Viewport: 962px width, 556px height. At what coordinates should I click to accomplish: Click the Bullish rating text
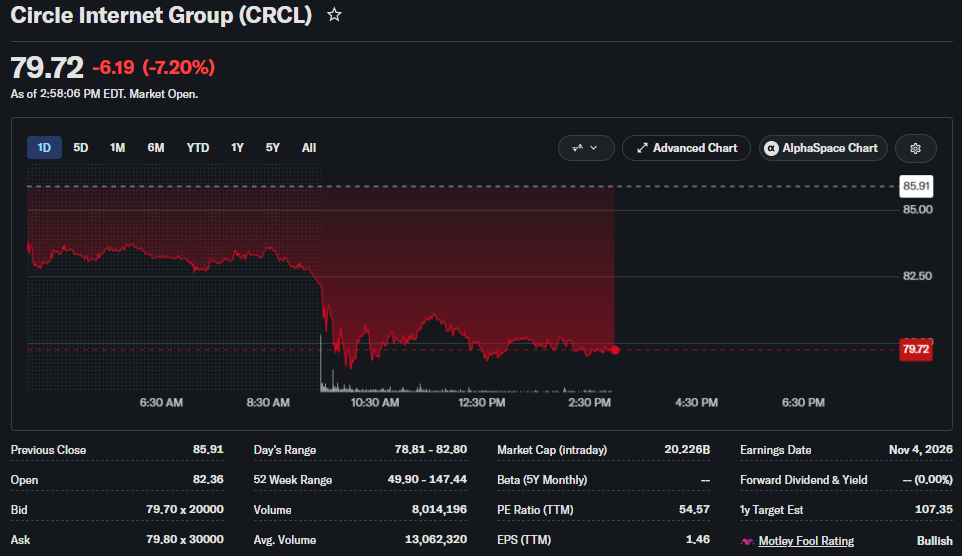coord(934,541)
